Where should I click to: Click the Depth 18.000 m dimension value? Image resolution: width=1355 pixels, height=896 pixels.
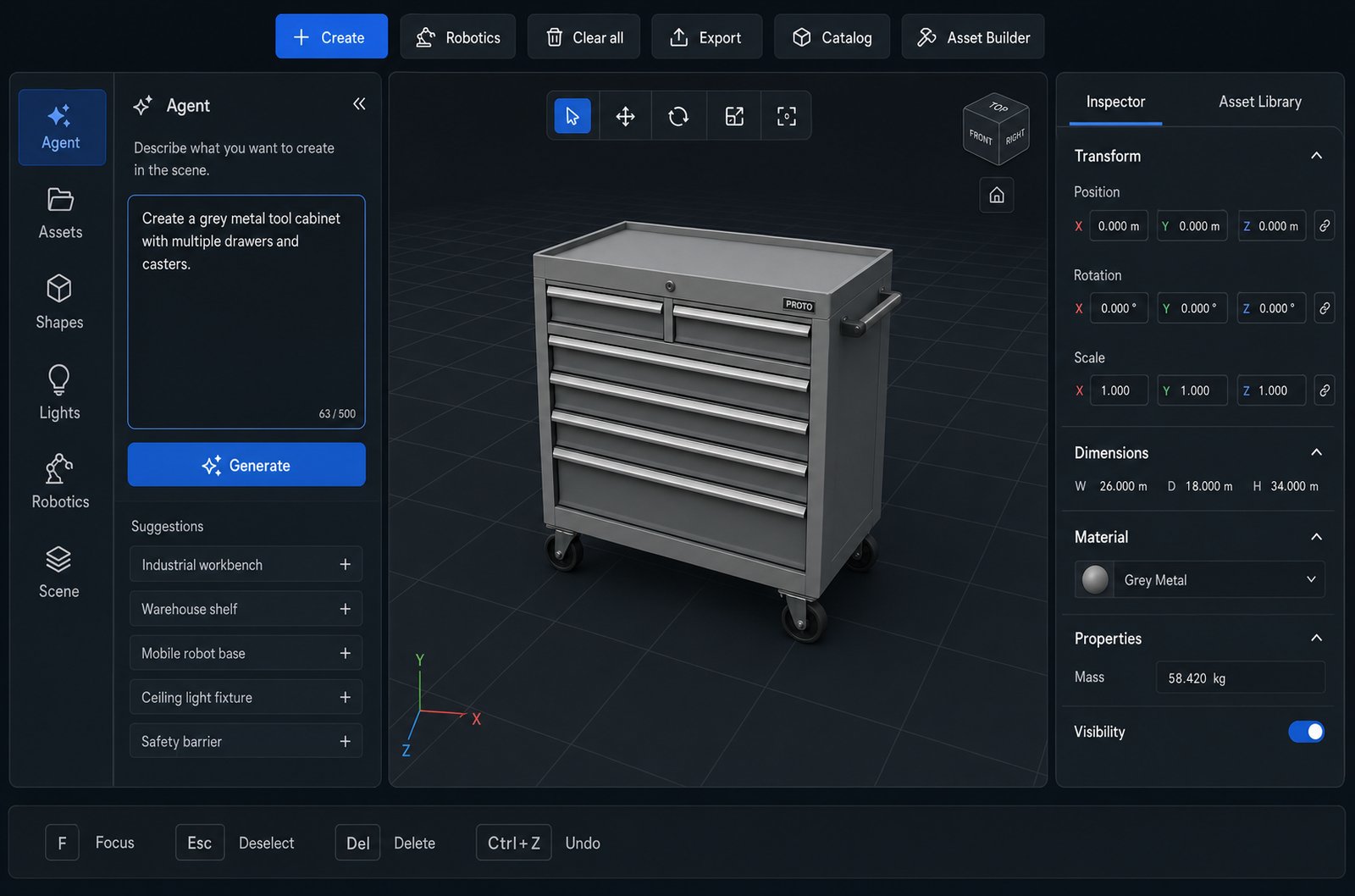point(1208,486)
